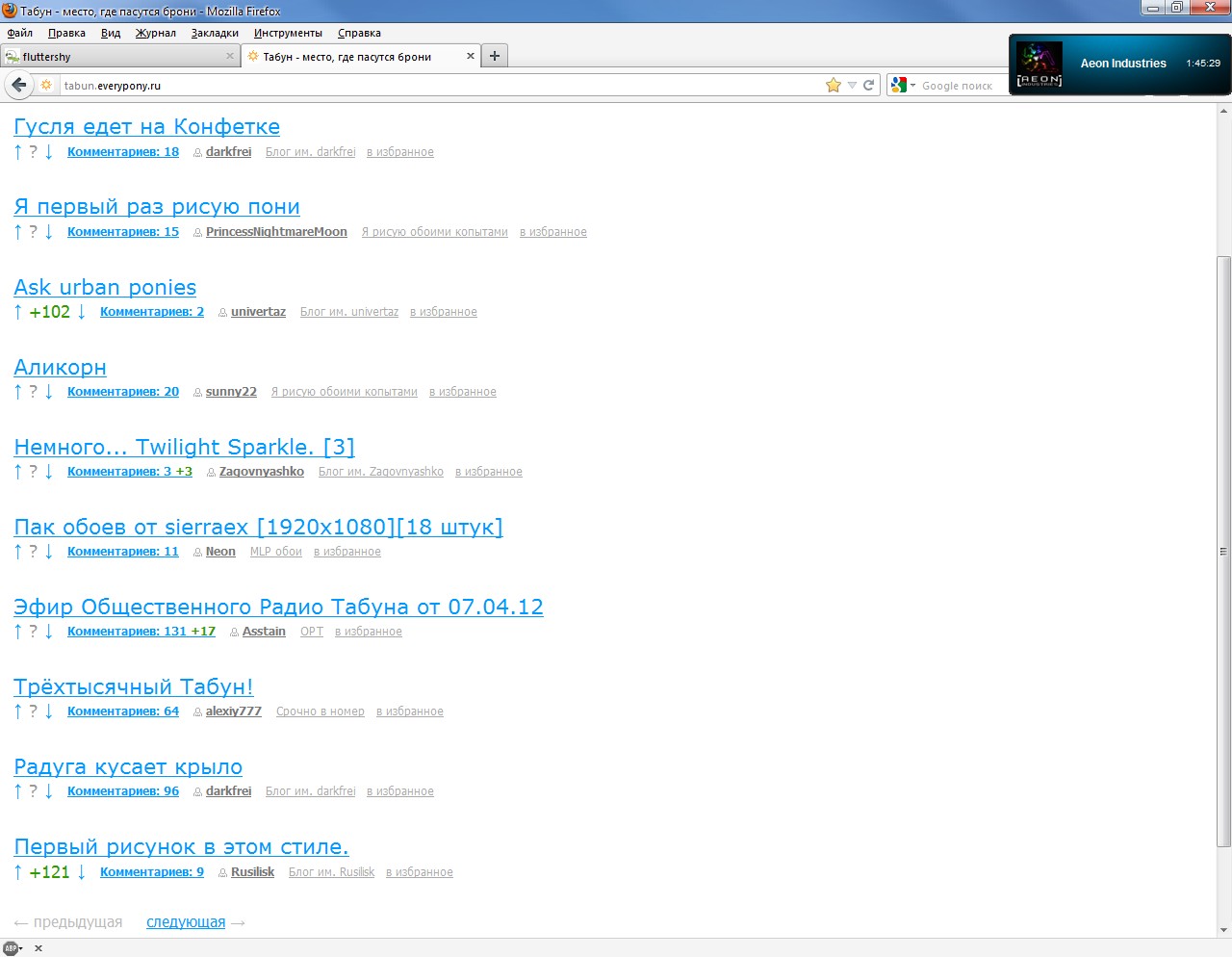Image resolution: width=1232 pixels, height=957 pixels.
Task: Switch to the 'fluttershy' tab
Action: coord(120,56)
